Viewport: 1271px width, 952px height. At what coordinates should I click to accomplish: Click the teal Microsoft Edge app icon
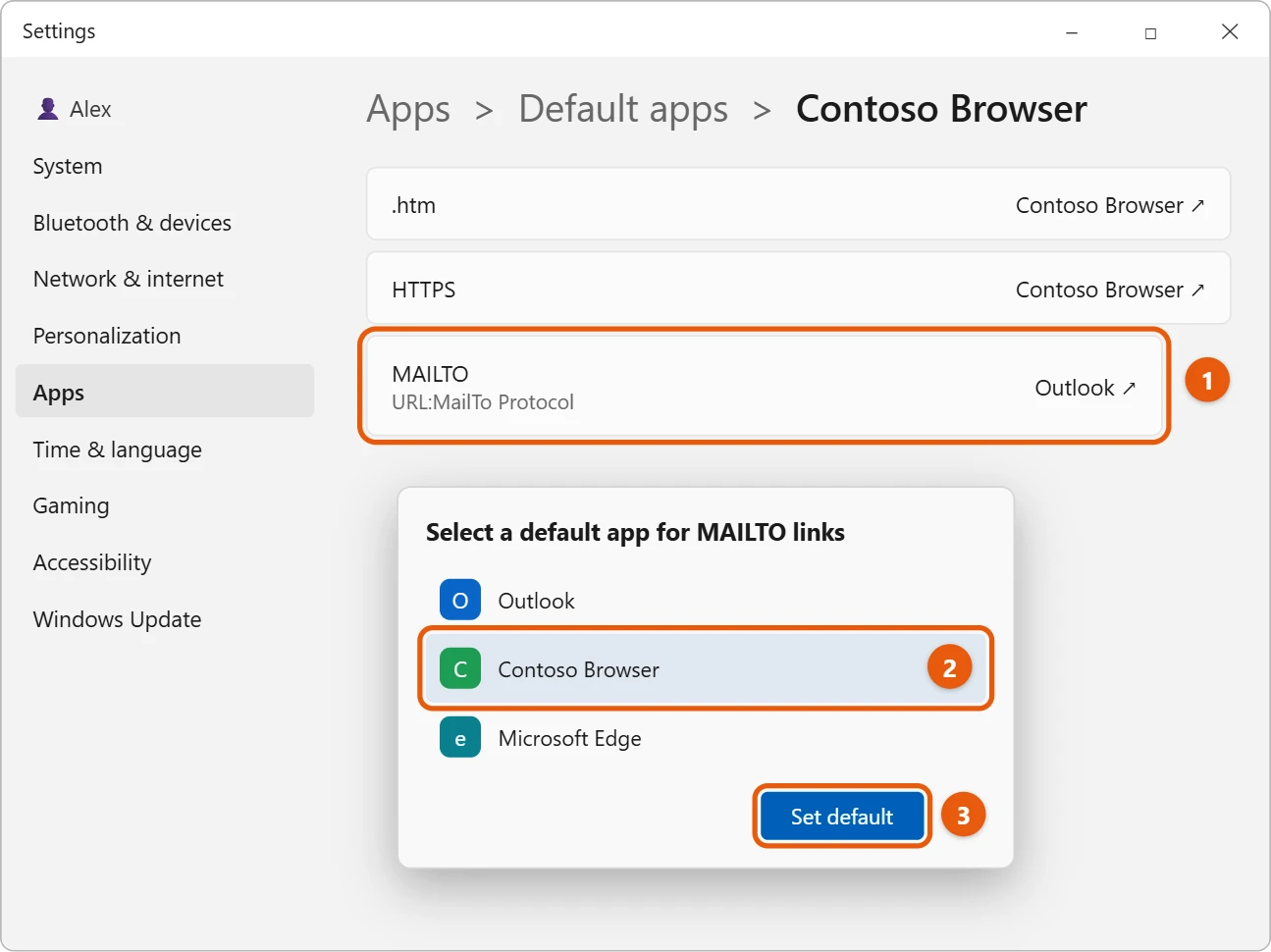point(460,737)
